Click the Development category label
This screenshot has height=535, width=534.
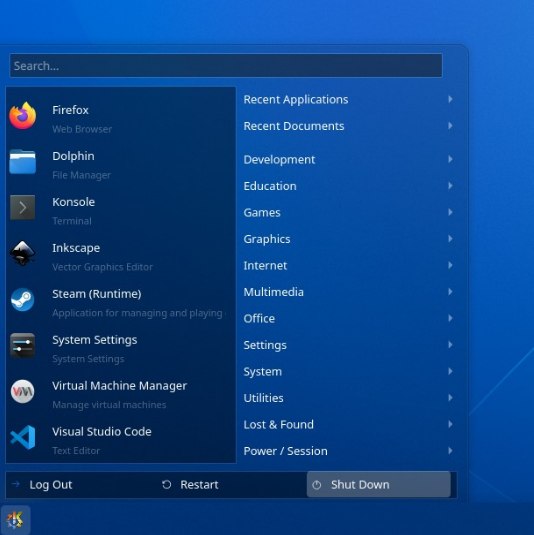click(x=279, y=160)
